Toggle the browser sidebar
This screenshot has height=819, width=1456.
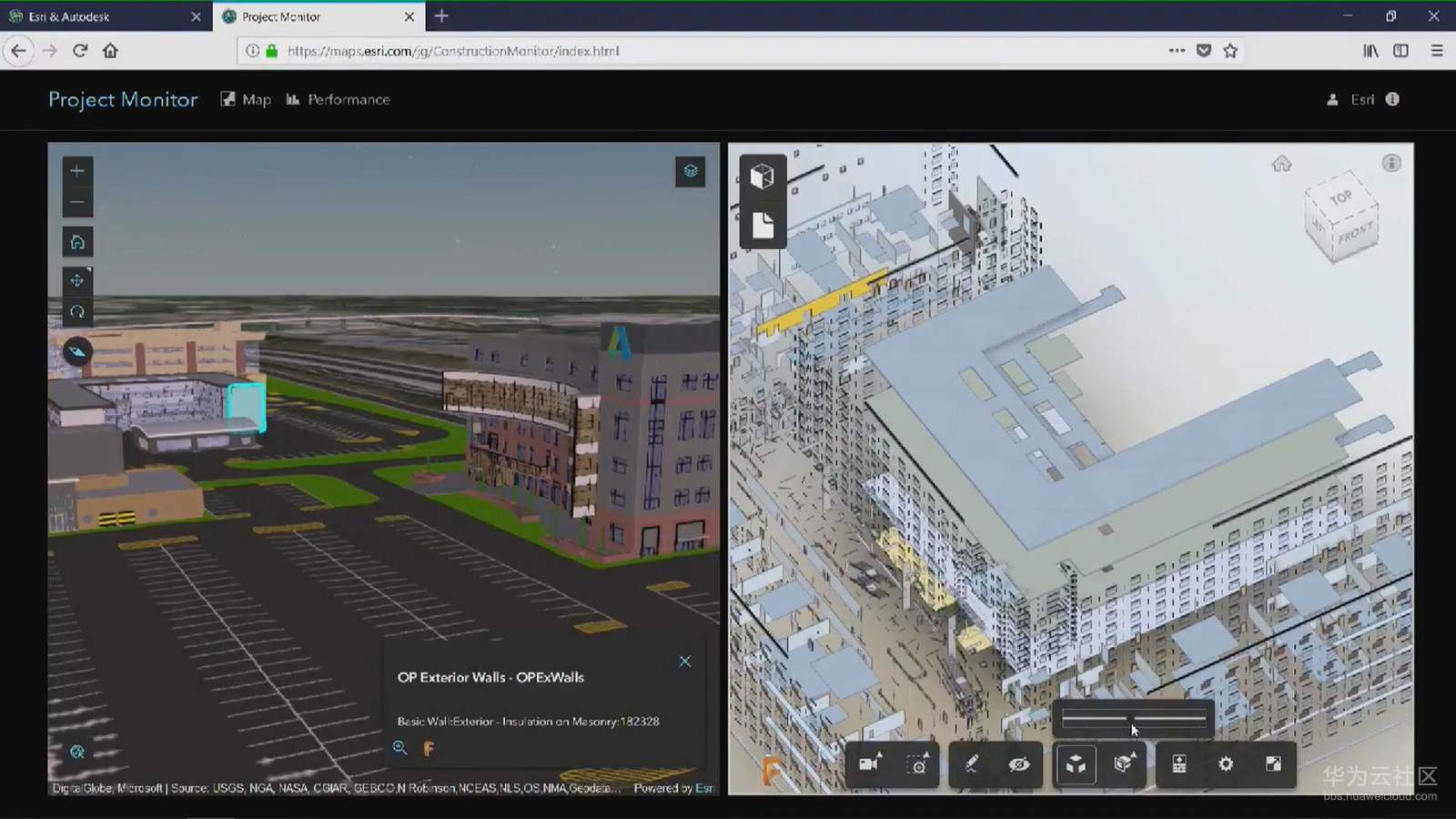point(1401,51)
